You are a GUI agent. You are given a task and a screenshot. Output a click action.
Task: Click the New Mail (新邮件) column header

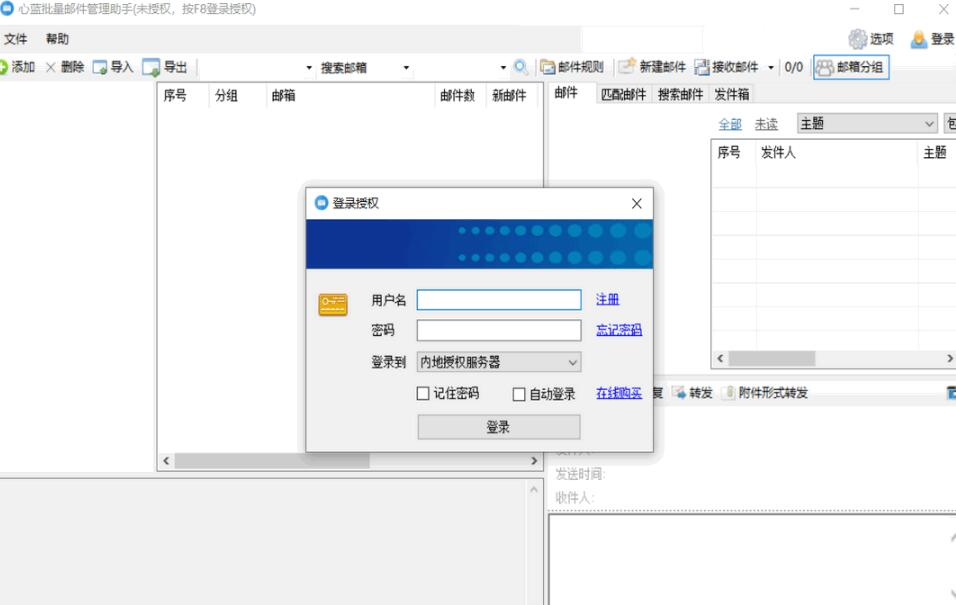coord(511,96)
